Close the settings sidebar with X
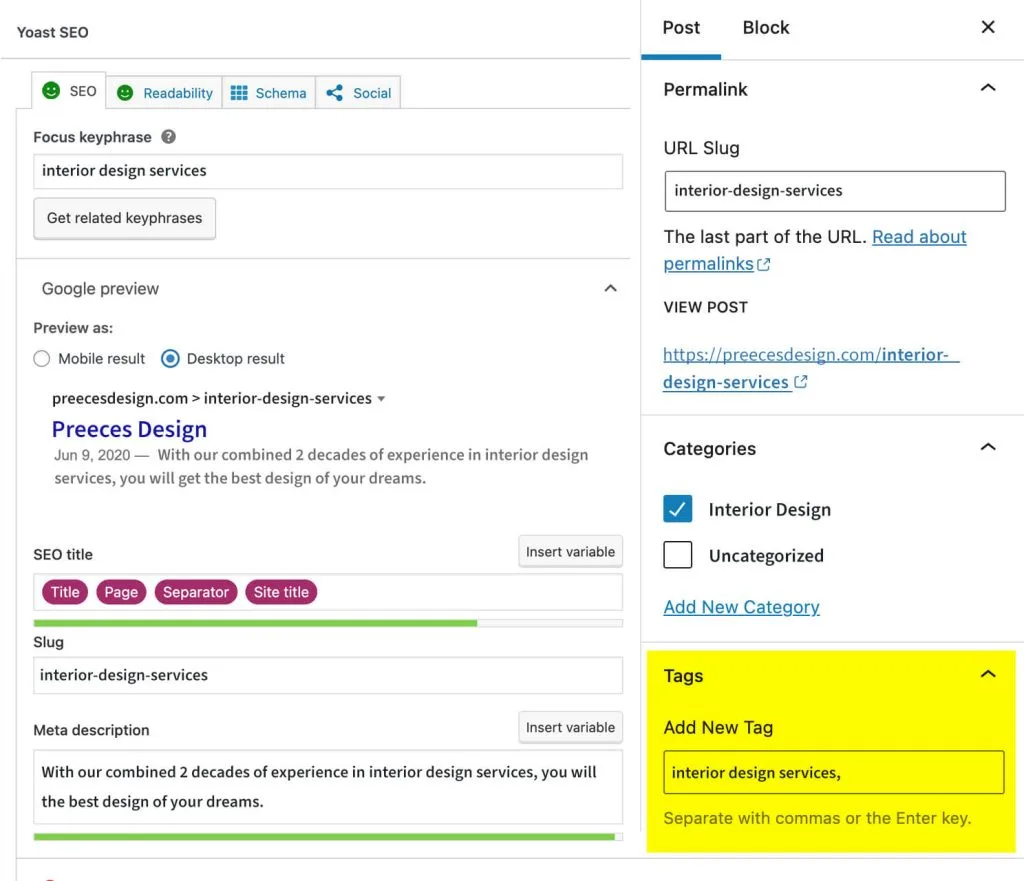 point(988,27)
